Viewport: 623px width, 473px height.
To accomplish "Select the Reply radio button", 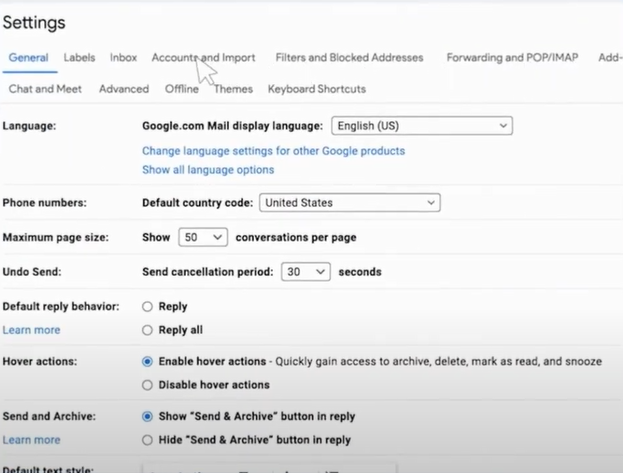I will tap(147, 307).
